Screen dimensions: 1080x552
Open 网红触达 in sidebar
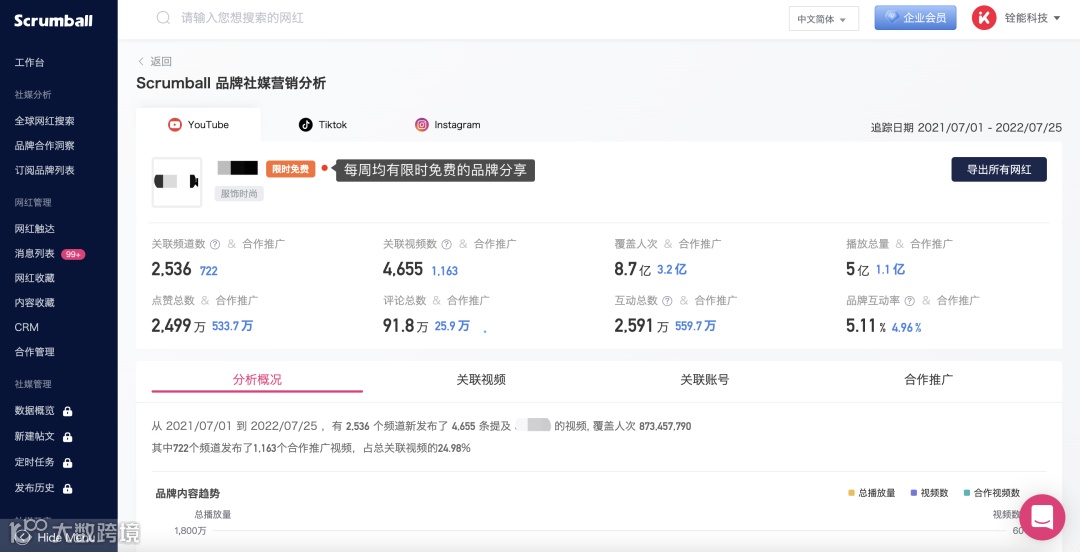34,229
